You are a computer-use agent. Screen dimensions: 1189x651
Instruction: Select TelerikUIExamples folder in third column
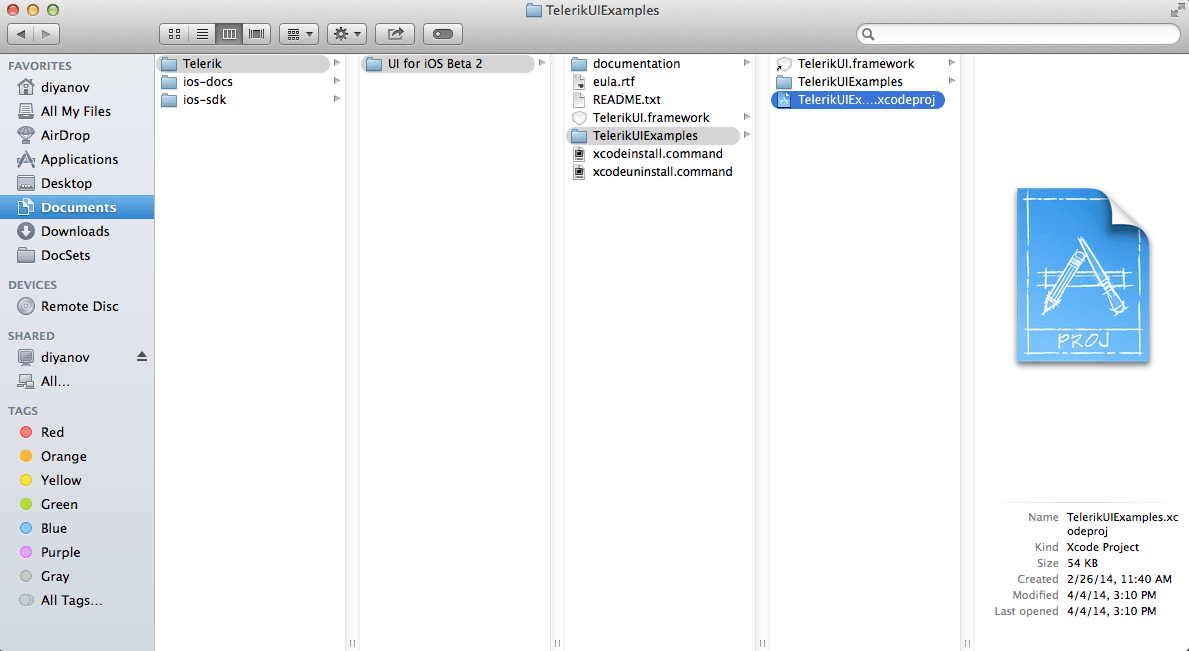[x=652, y=136]
